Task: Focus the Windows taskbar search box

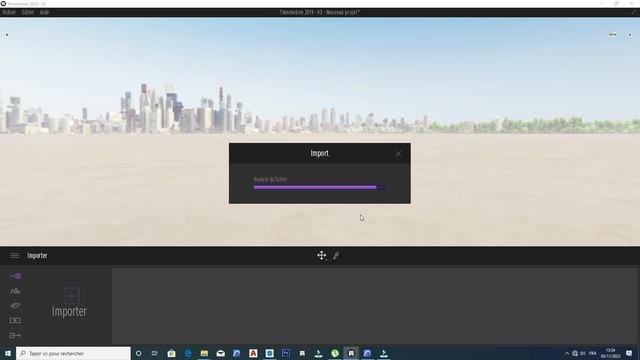Action: (73, 353)
